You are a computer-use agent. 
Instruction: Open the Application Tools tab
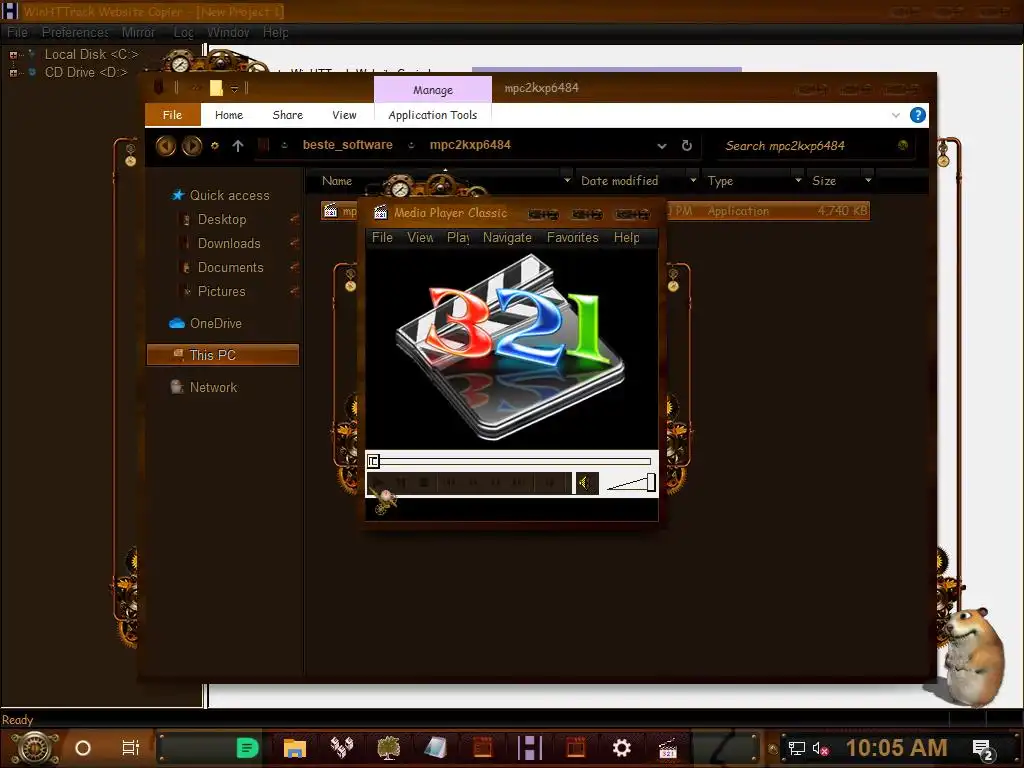432,115
